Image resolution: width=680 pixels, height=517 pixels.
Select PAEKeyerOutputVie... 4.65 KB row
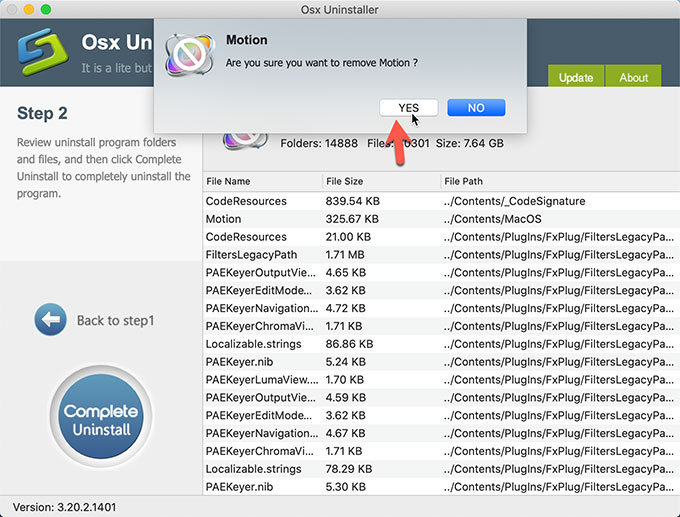tap(441, 272)
